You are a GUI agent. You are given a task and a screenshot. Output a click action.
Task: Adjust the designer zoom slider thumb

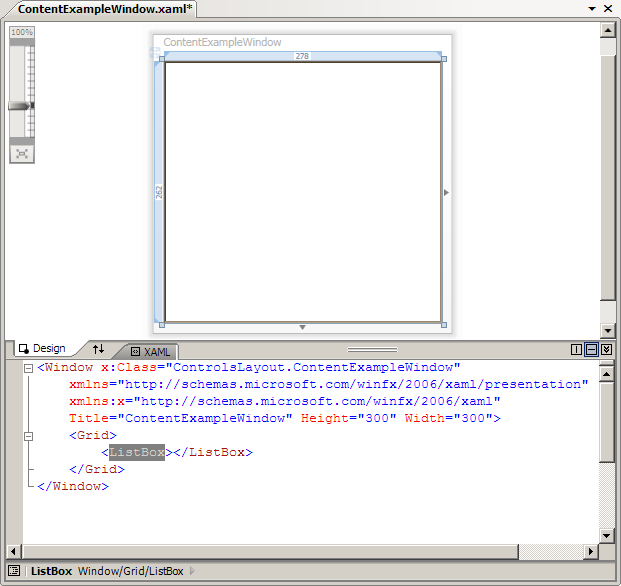coord(21,105)
